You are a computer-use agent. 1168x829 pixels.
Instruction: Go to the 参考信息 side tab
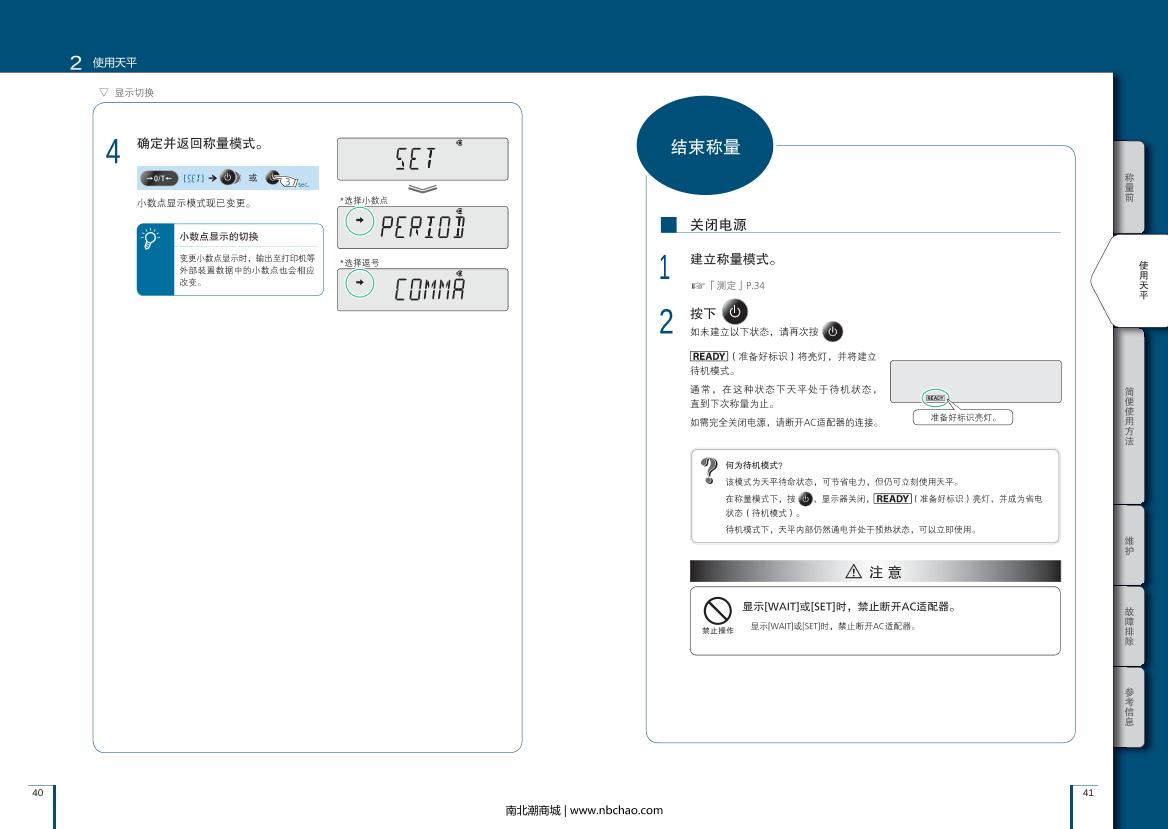click(x=1129, y=706)
